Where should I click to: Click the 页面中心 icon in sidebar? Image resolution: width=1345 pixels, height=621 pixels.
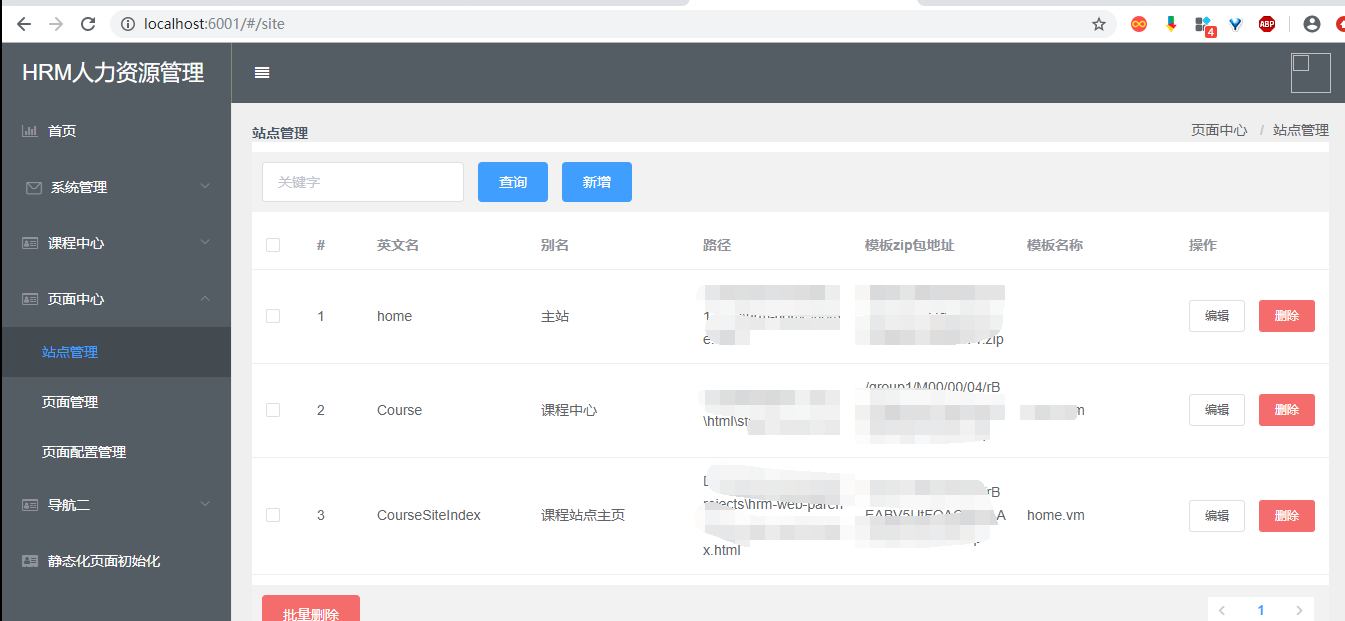(29, 298)
